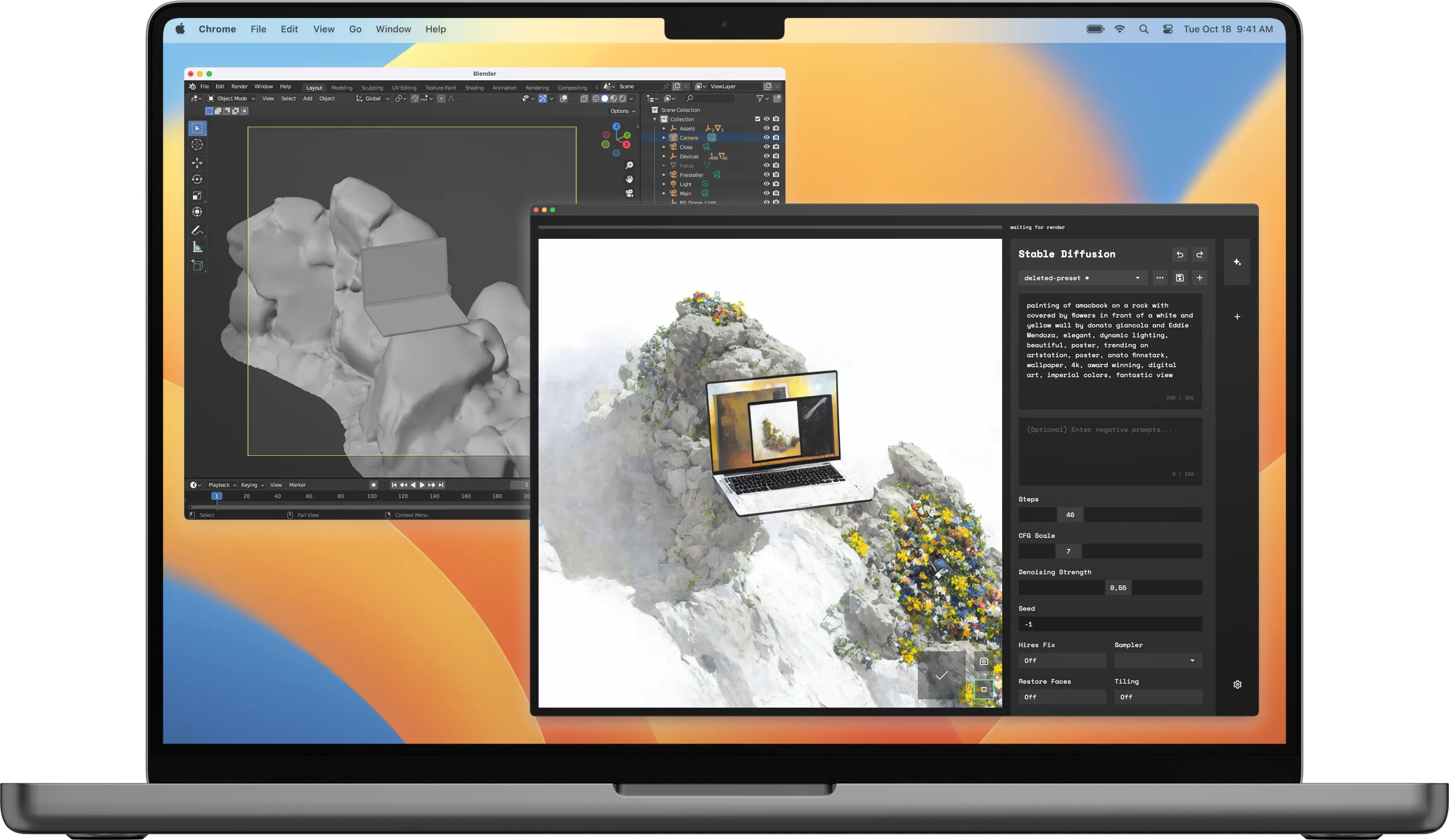Viewport: 1449px width, 840px height.
Task: Redo the Stable Diffusion change
Action: point(1200,254)
